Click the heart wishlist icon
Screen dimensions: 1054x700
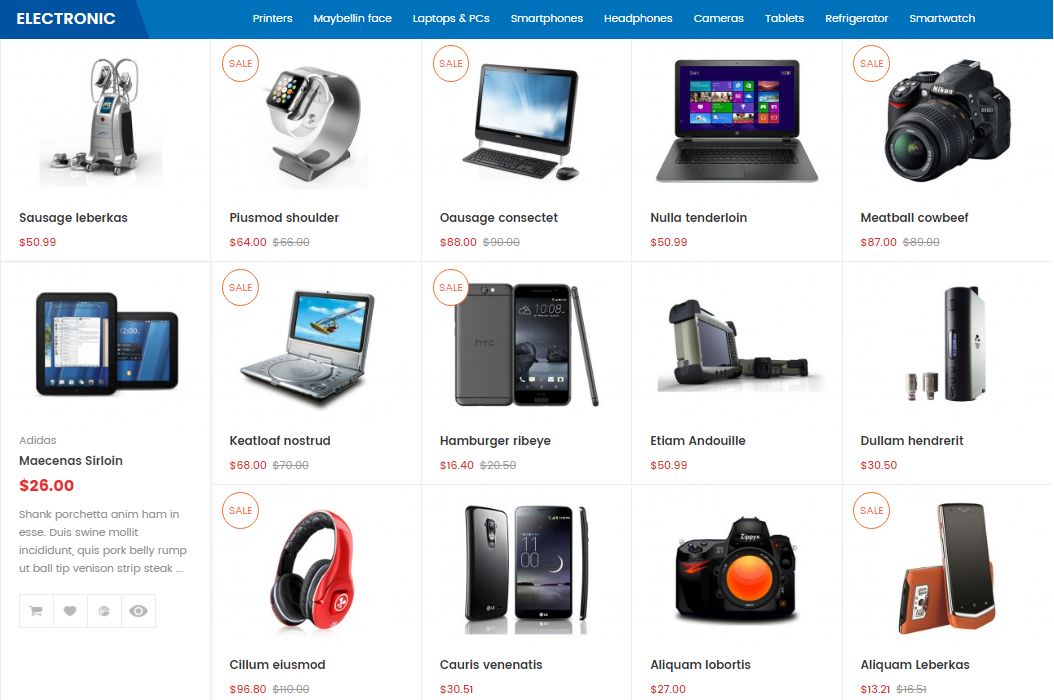[x=70, y=611]
